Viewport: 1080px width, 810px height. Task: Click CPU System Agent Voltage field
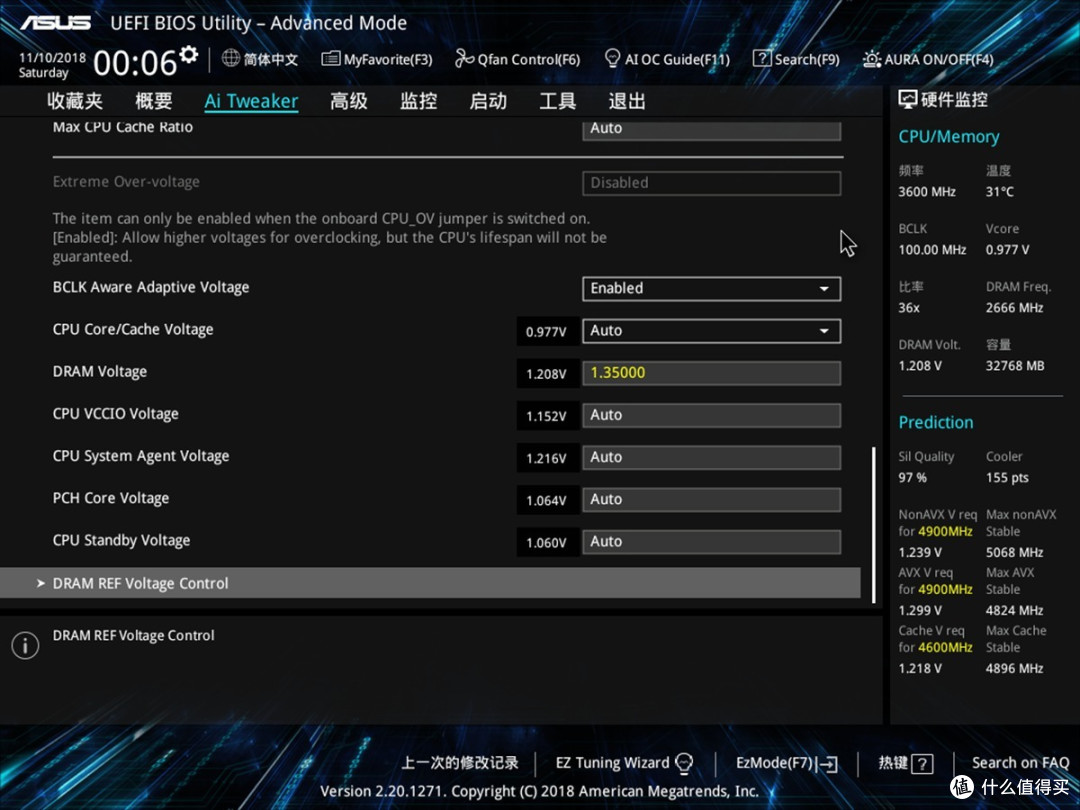[712, 457]
